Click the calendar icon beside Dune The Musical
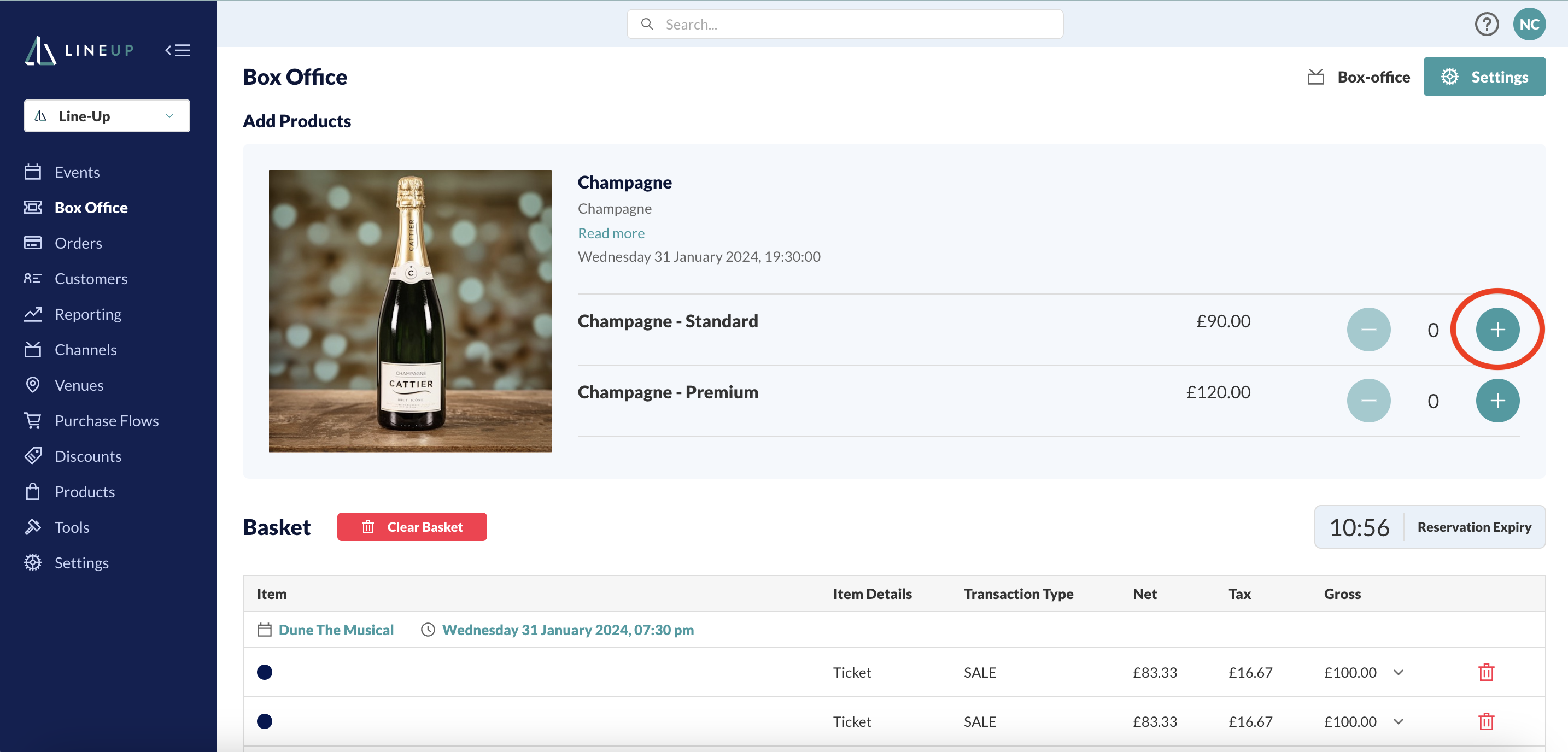 [x=264, y=630]
